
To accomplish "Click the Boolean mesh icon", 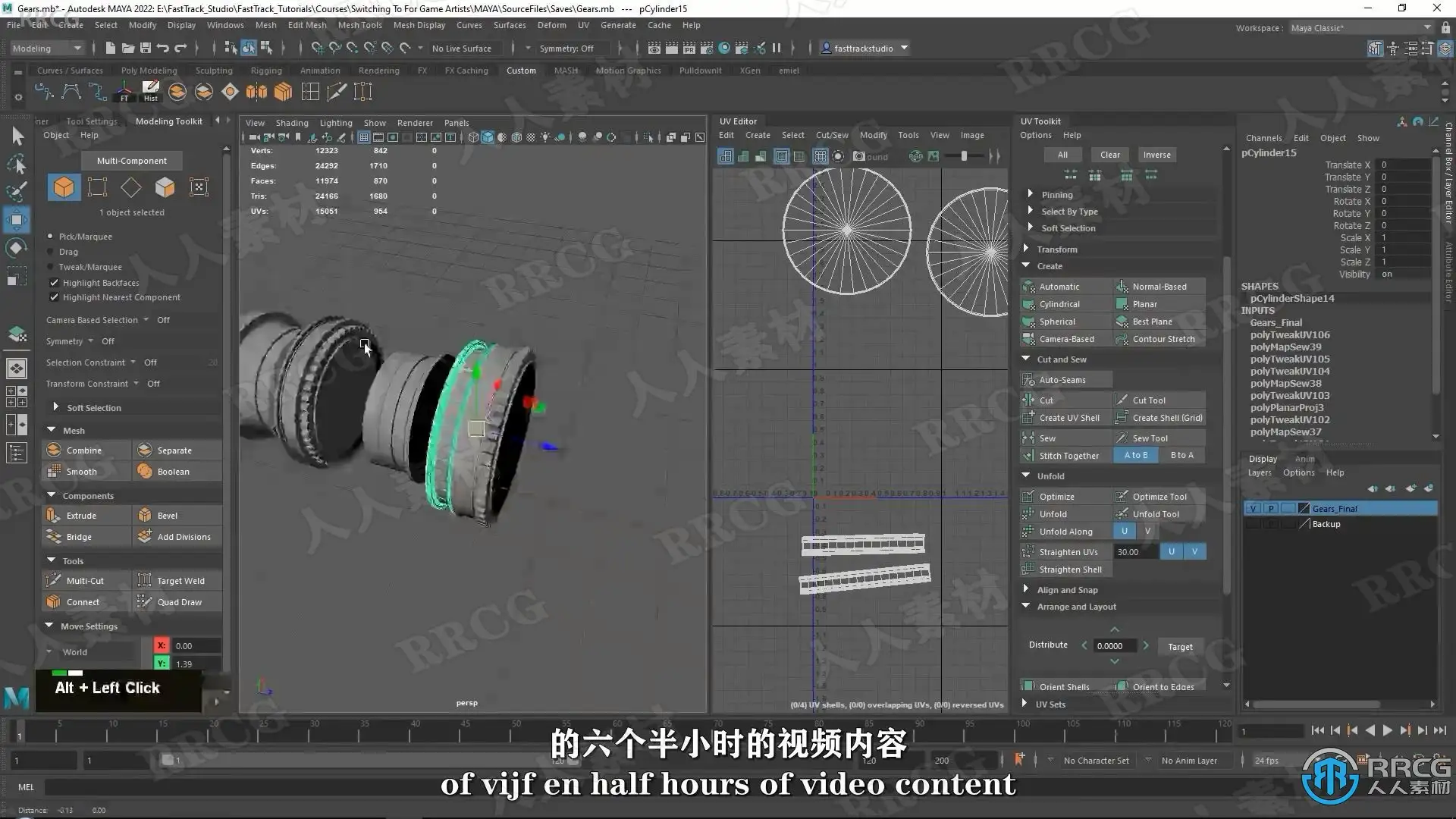I will (x=145, y=471).
